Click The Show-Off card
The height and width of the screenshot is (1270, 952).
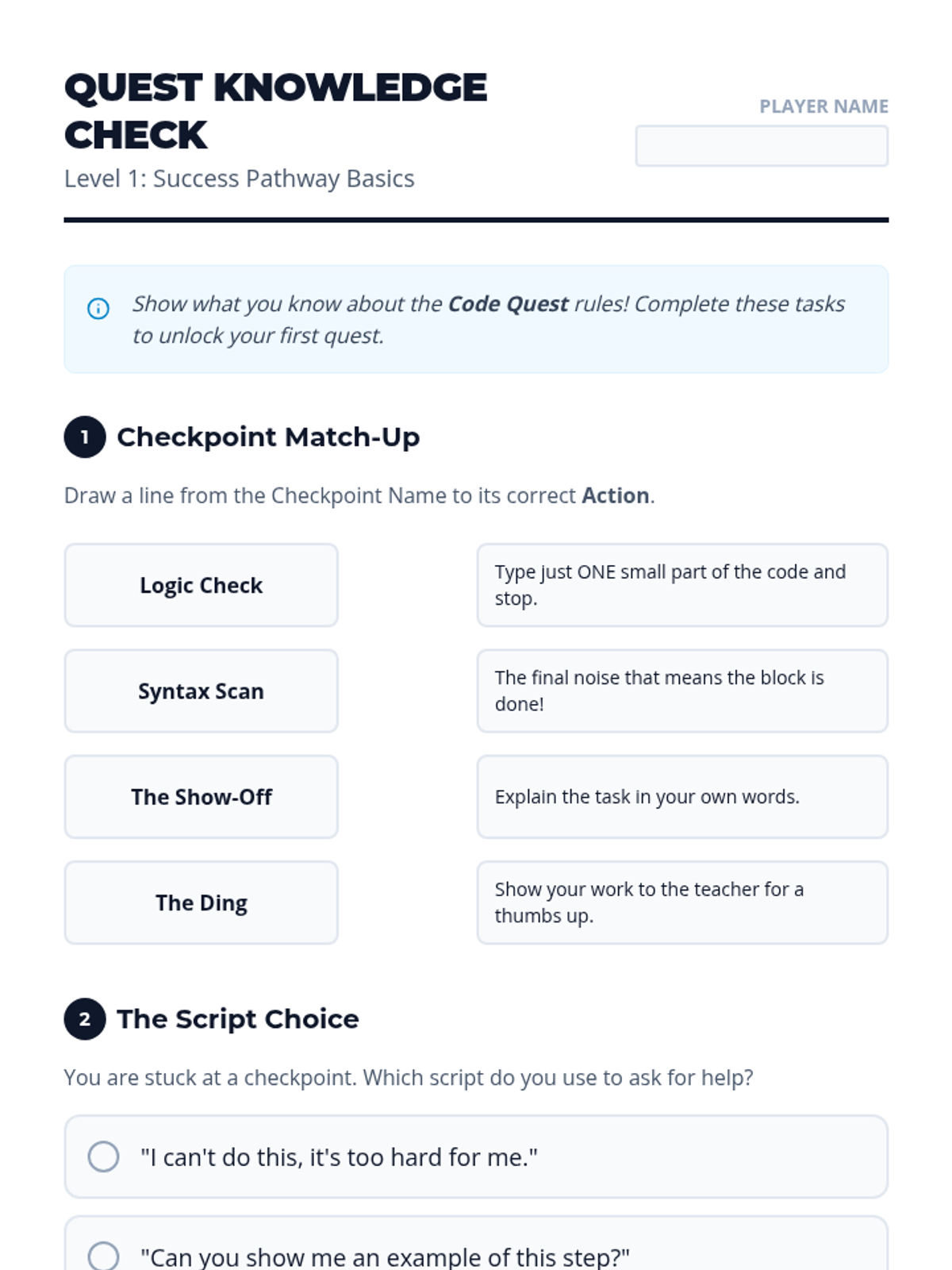click(201, 796)
